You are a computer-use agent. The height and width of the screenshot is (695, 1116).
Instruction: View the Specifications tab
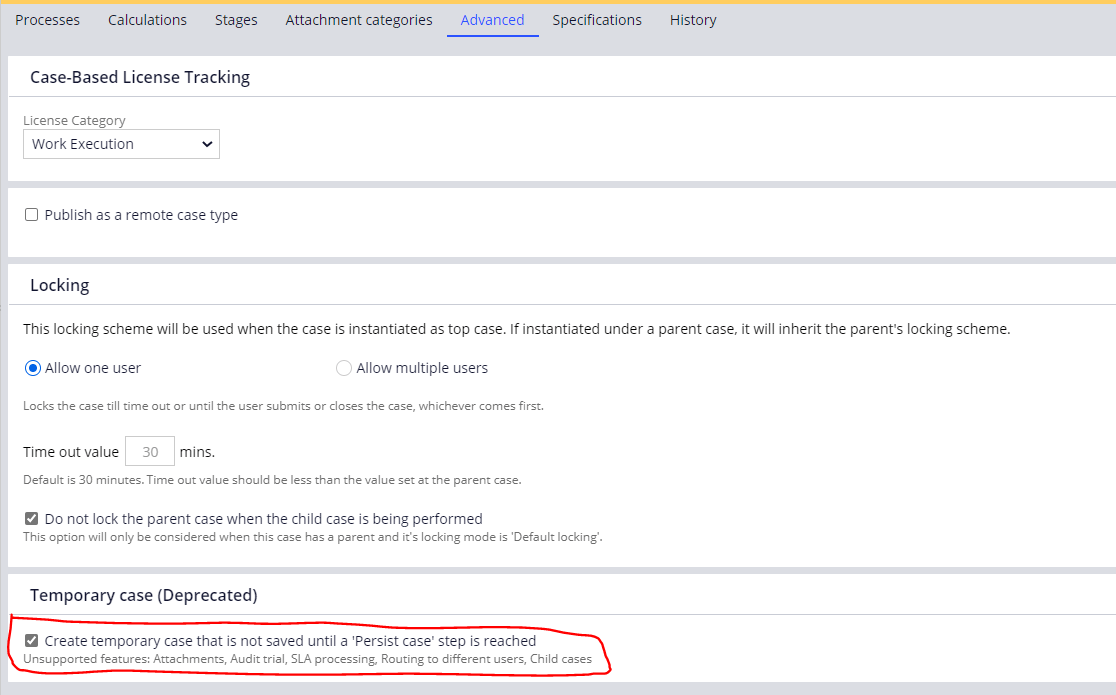click(x=596, y=19)
